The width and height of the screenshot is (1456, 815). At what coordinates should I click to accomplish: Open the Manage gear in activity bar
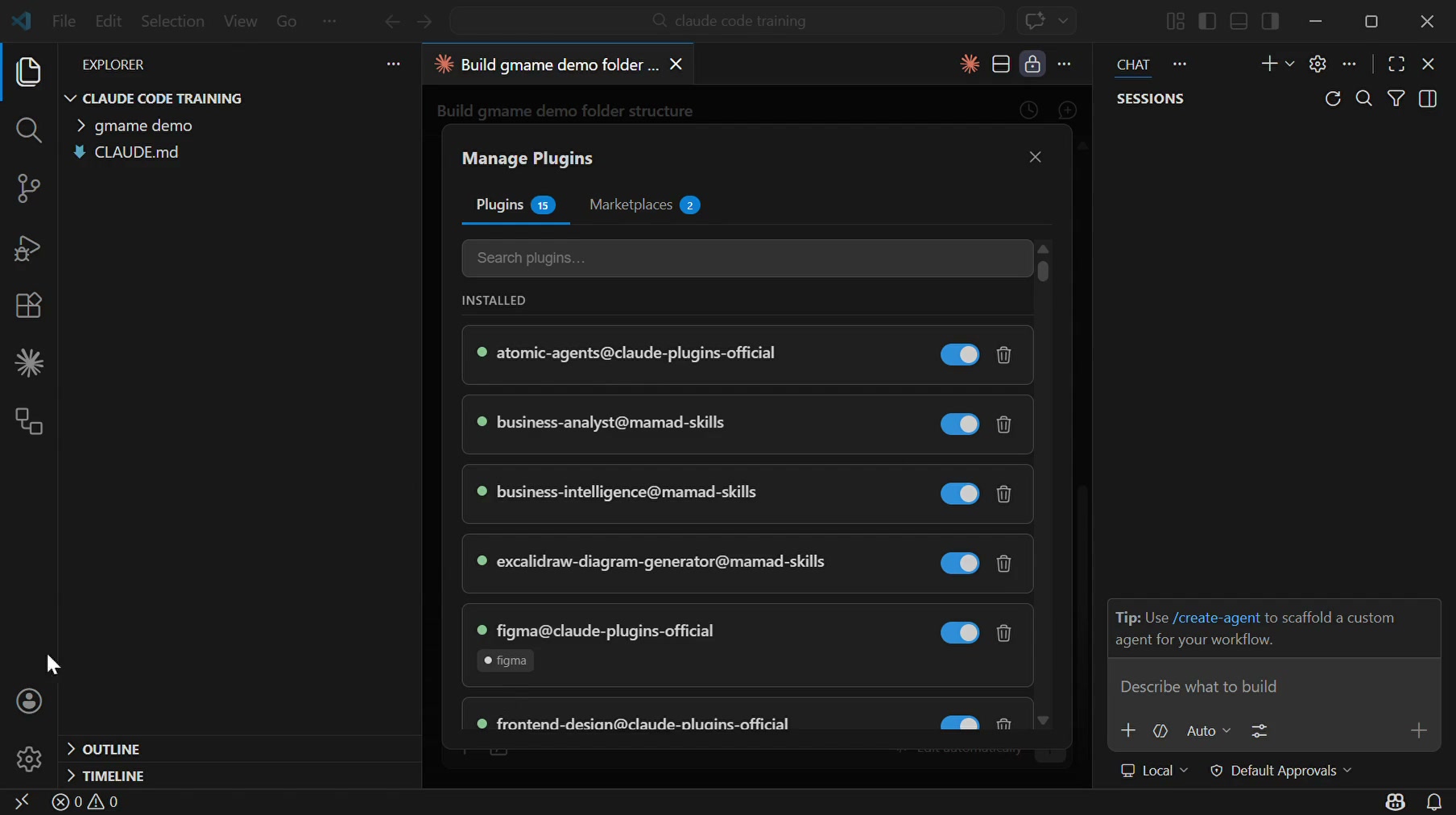29,759
